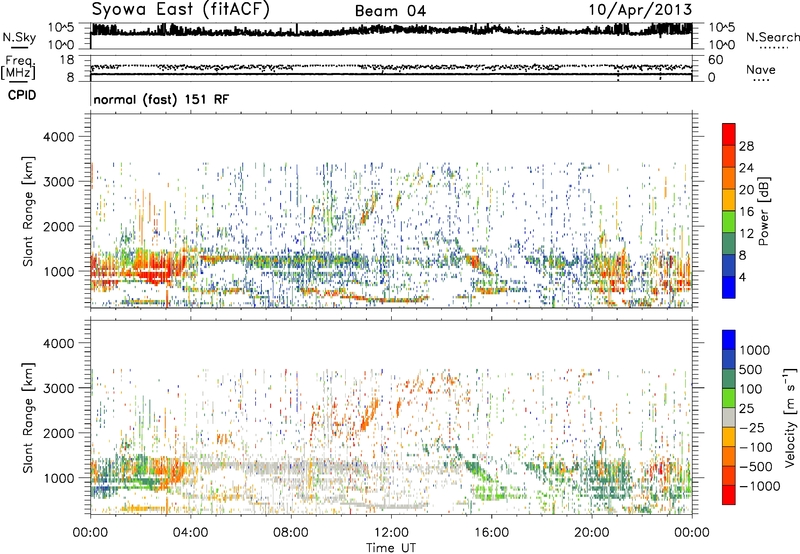
Task: Click the '04:00' time axis label
Action: pyautogui.click(x=190, y=533)
